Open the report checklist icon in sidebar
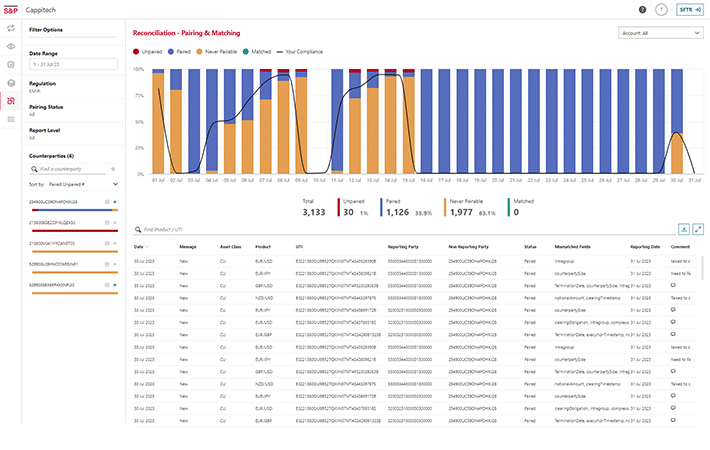This screenshot has width=710, height=450. [x=11, y=64]
